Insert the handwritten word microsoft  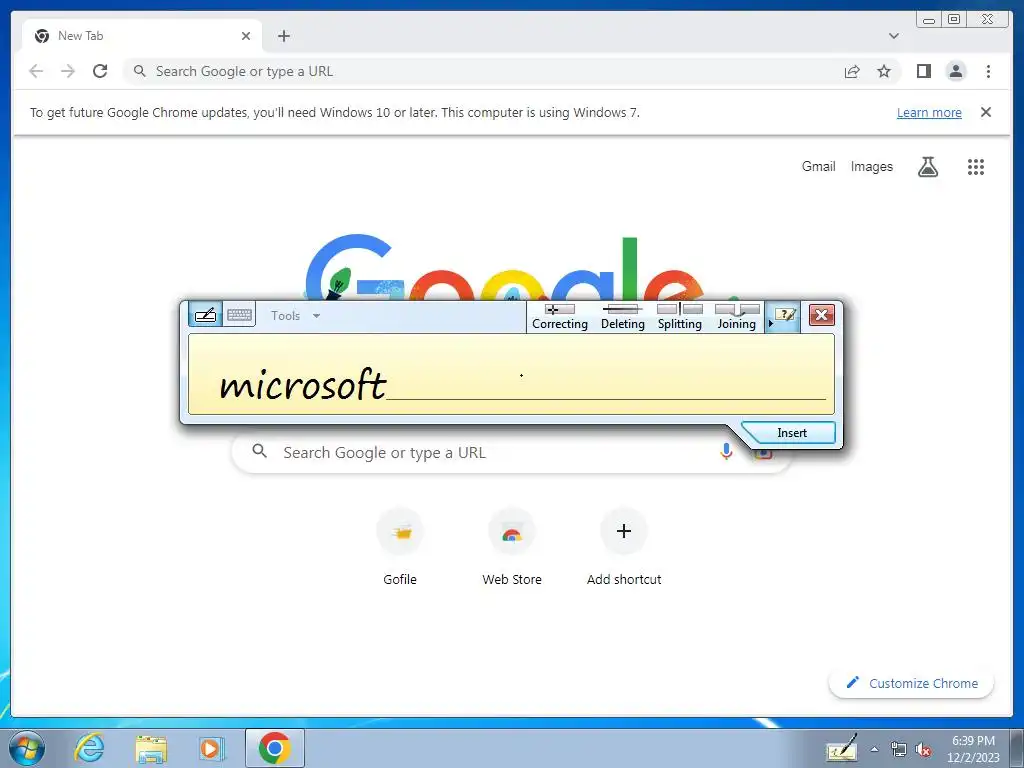(x=790, y=433)
